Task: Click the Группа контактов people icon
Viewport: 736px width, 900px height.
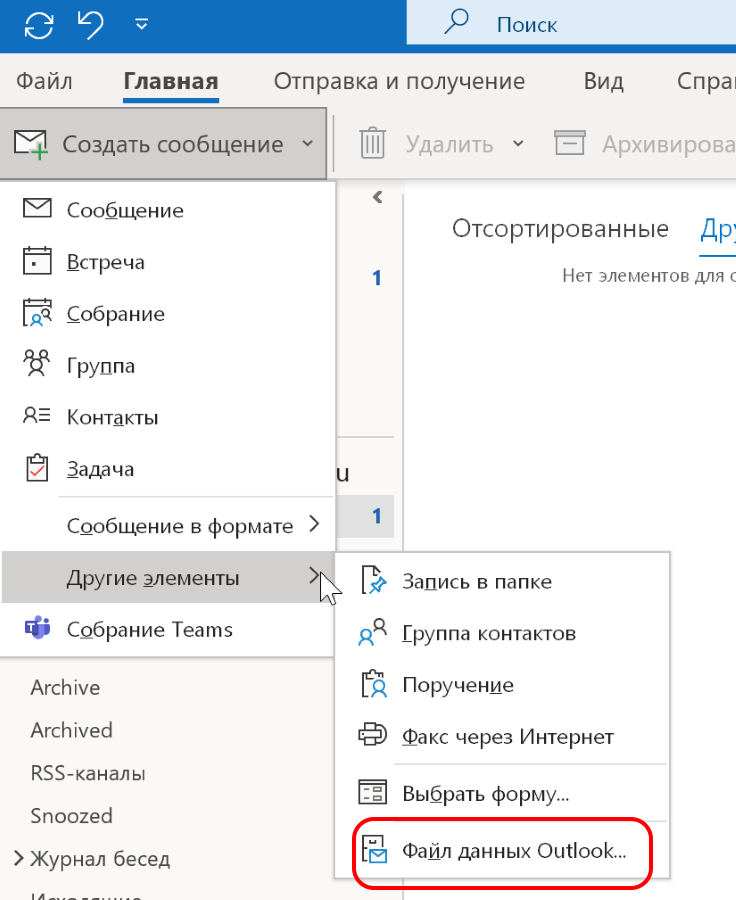Action: coord(373,632)
